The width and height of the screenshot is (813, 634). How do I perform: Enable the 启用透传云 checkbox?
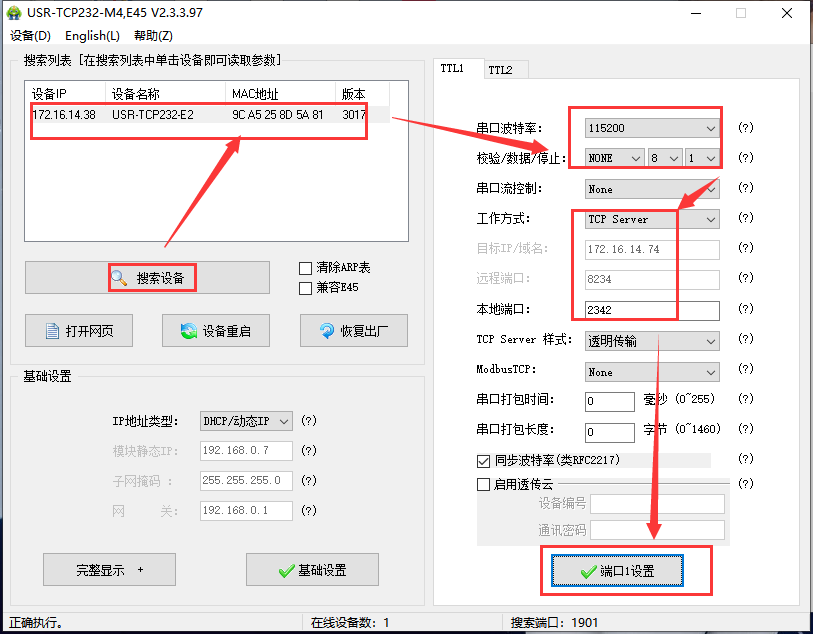tap(484, 484)
